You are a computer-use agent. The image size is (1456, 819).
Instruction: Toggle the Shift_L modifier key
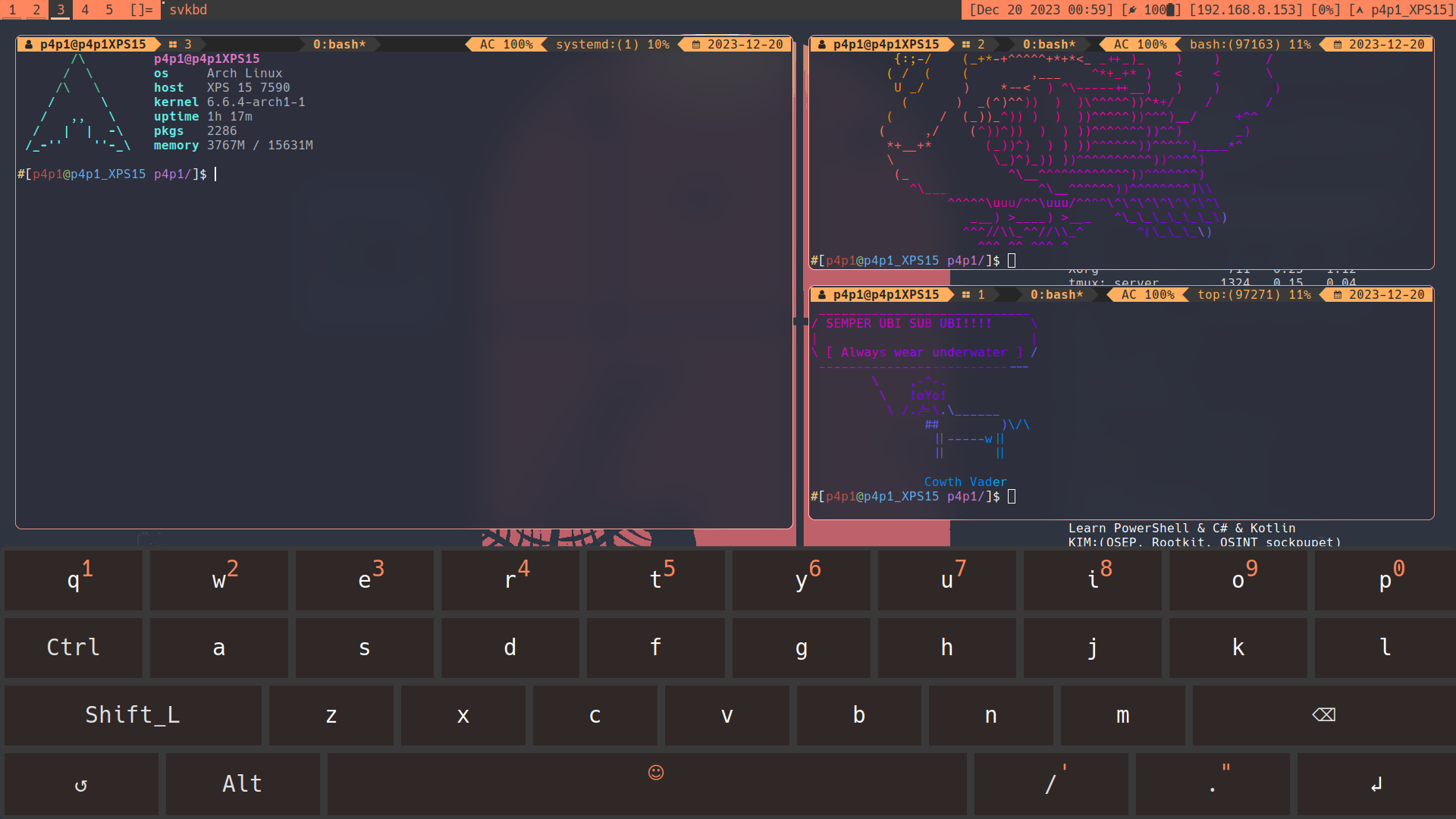point(133,715)
